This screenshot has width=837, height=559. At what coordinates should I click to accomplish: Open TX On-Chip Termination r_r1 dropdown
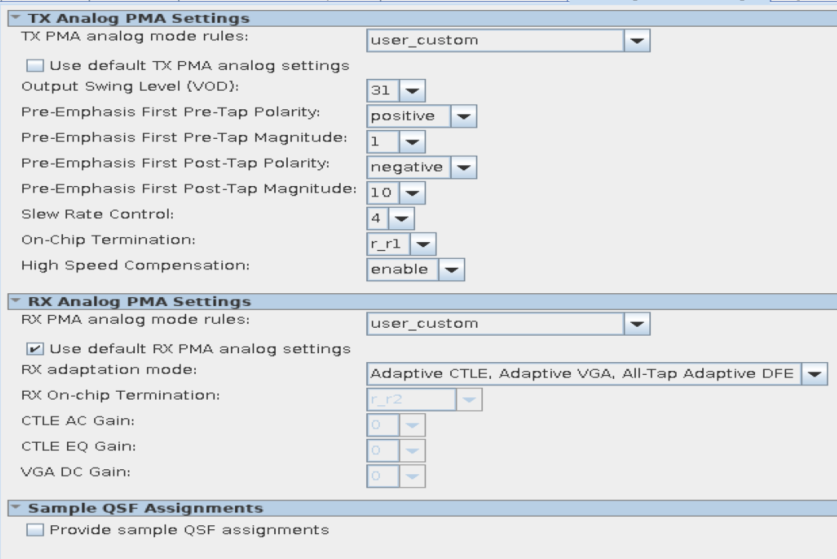click(x=423, y=243)
